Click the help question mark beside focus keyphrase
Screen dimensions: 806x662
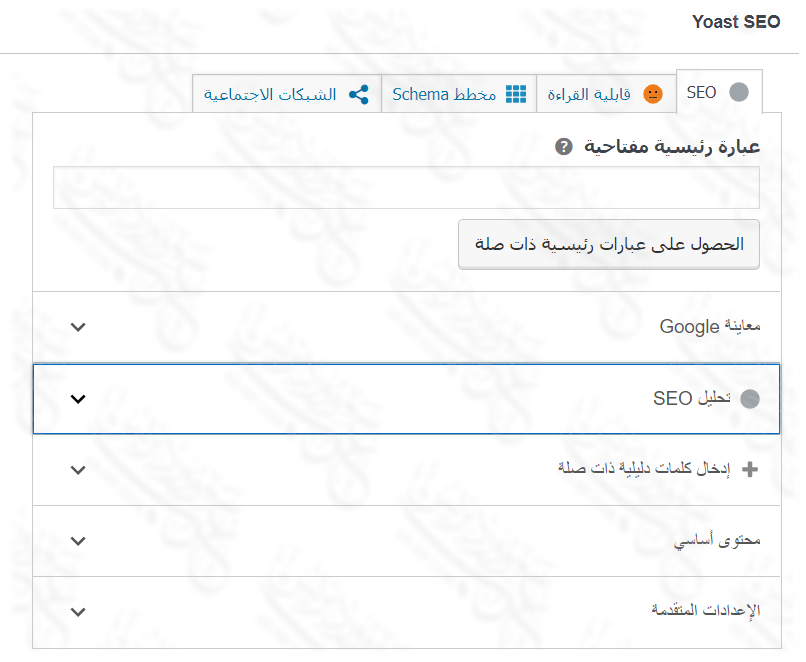[564, 147]
